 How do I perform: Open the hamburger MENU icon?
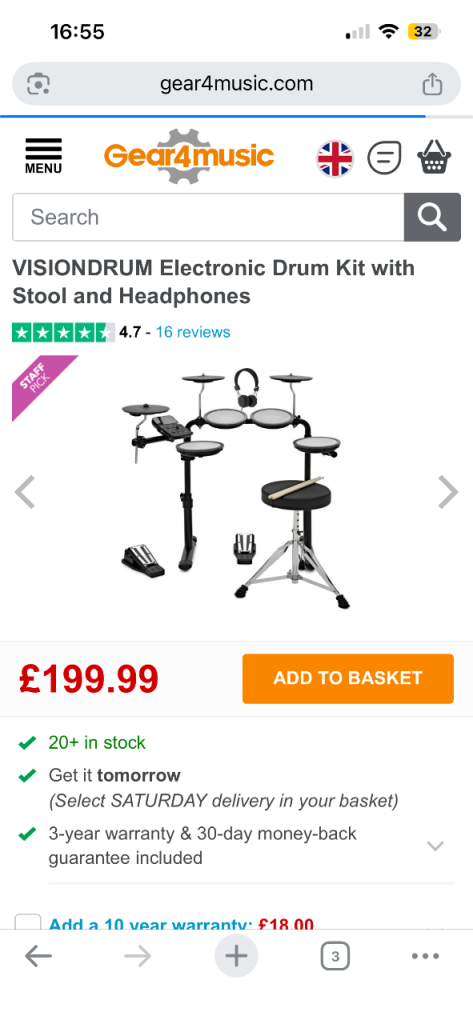pos(44,156)
